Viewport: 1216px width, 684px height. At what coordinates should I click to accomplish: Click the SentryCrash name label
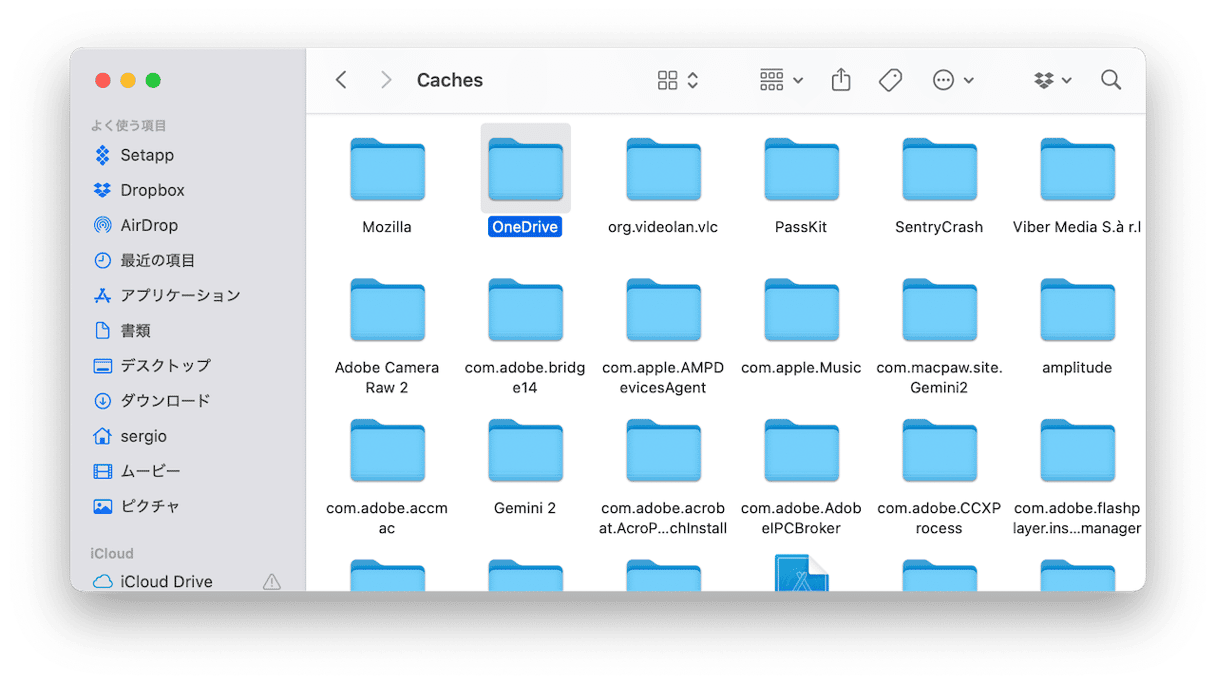939,227
